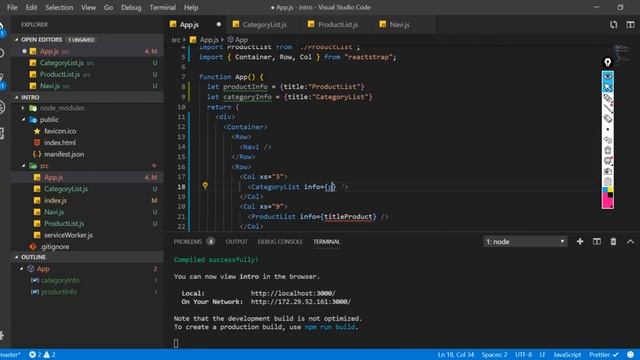The width and height of the screenshot is (640, 360).
Task: Click the errors and warnings count in status bar
Action: tap(42, 355)
